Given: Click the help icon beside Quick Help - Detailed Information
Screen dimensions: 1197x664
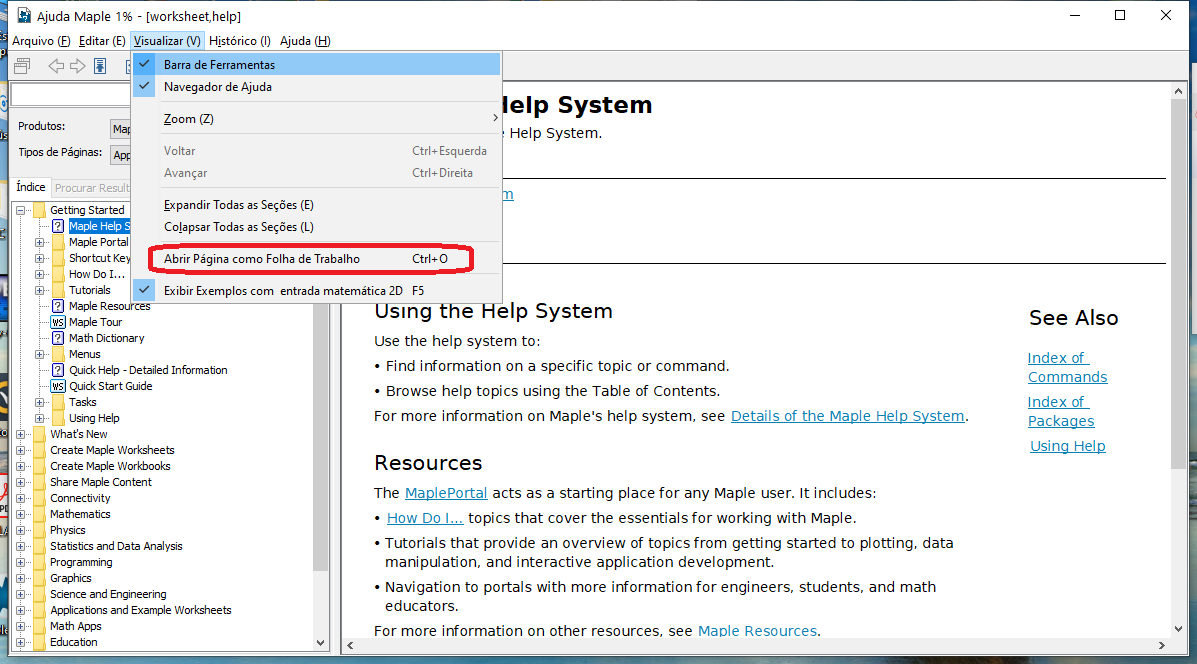Looking at the screenshot, I should click(x=58, y=370).
